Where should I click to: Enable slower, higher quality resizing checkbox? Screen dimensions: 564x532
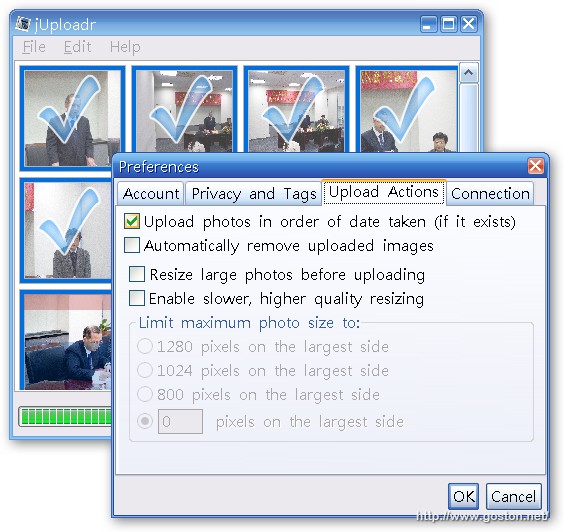pos(137,298)
